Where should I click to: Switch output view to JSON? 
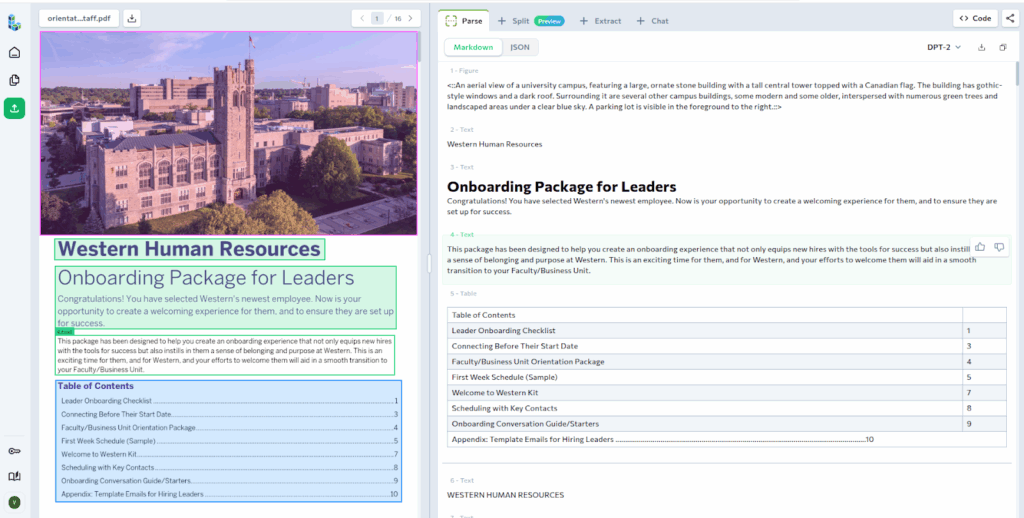coord(520,47)
